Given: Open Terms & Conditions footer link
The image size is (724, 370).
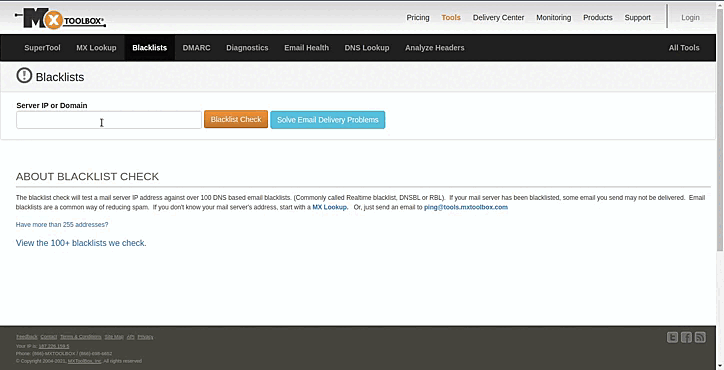Looking at the screenshot, I should [x=81, y=337].
